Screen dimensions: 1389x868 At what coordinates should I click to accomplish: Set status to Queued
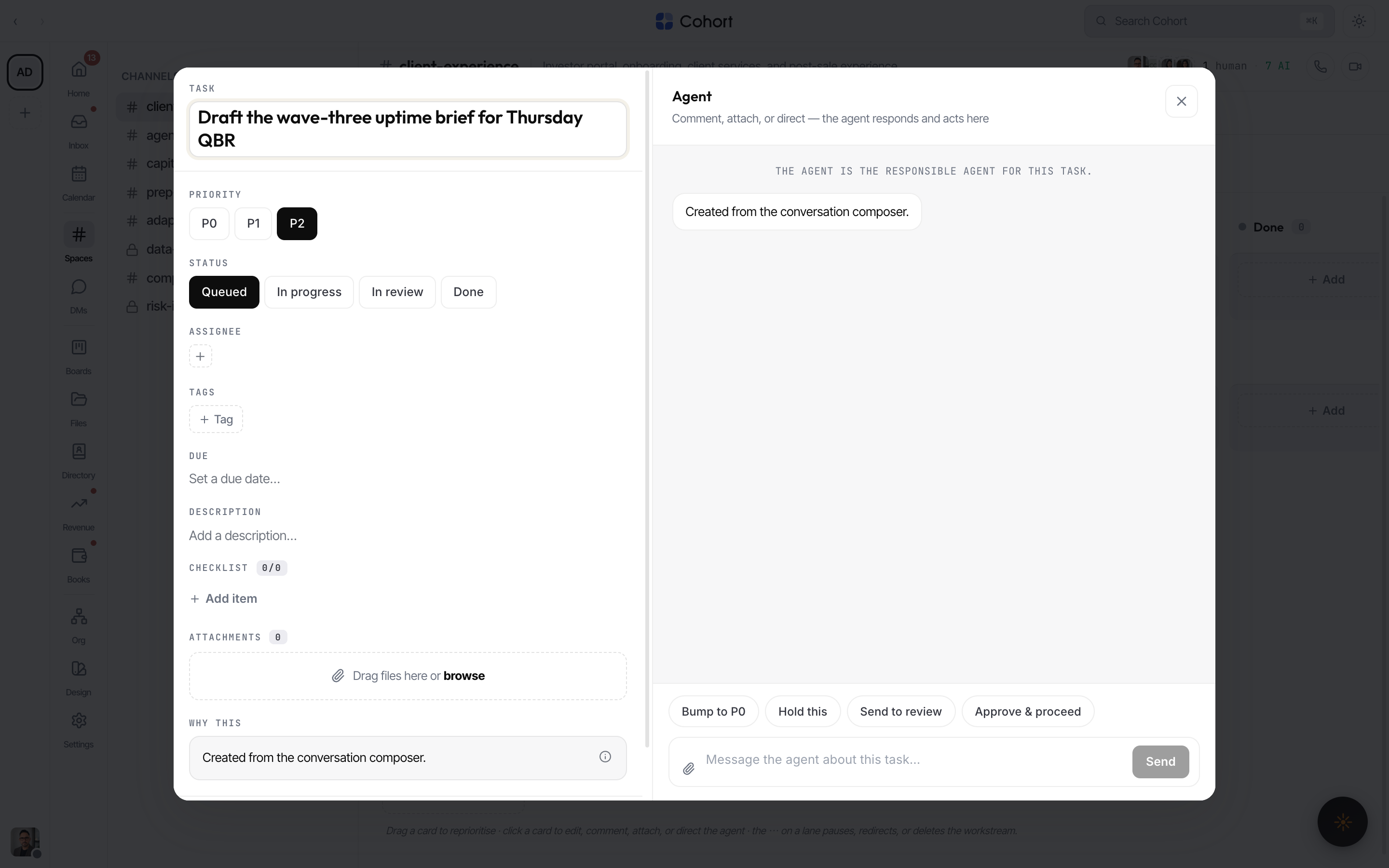(x=224, y=292)
